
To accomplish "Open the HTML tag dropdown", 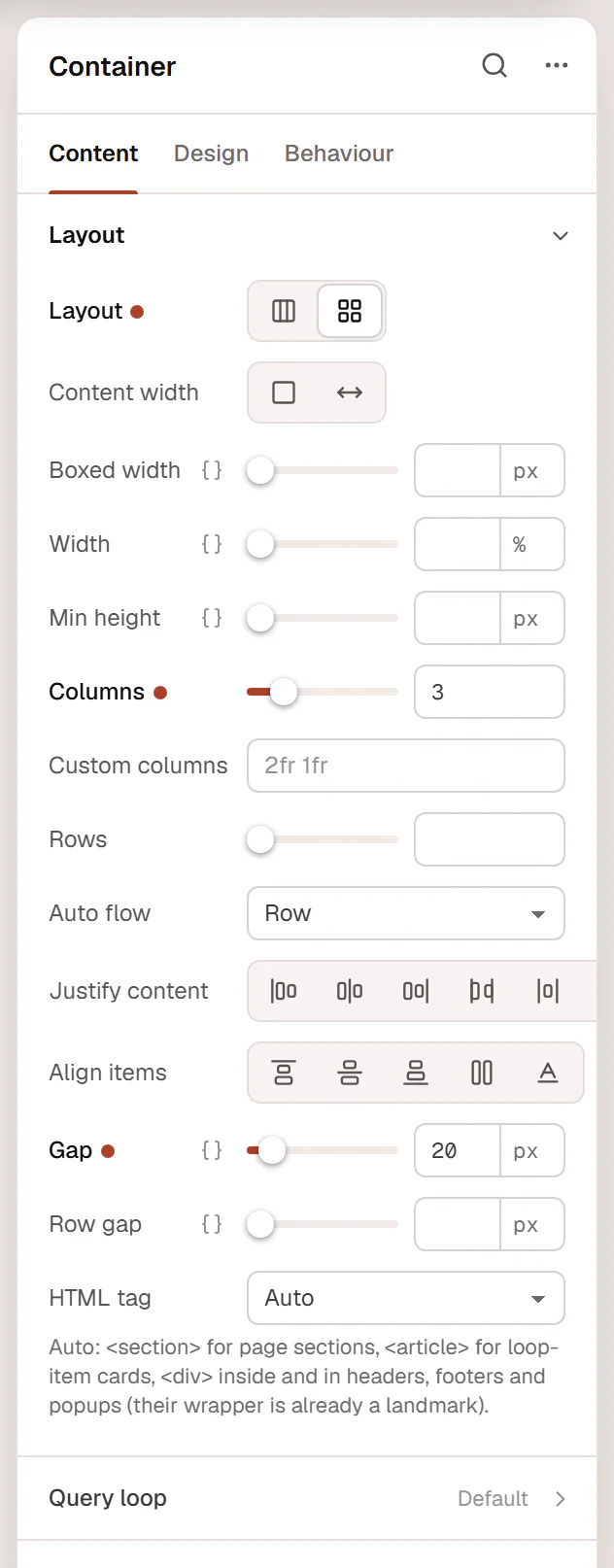I will point(406,1298).
